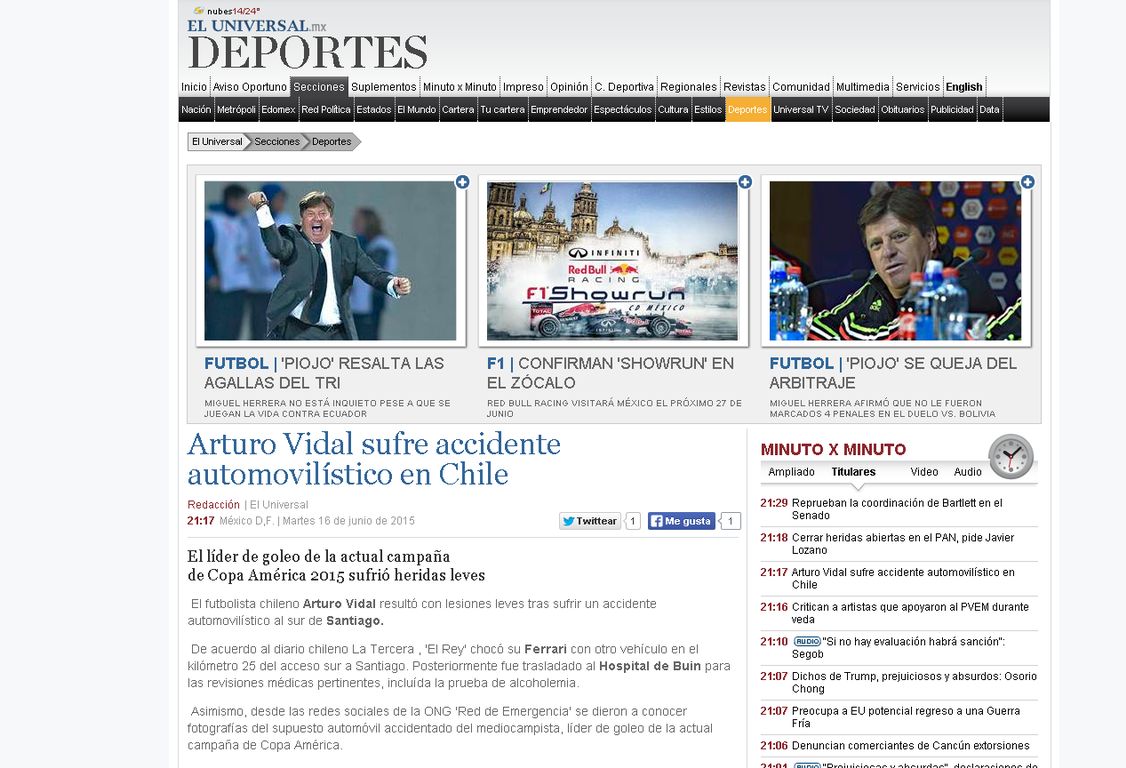Select the Secciones menu tab
Screen dimensions: 1126x768
(319, 87)
